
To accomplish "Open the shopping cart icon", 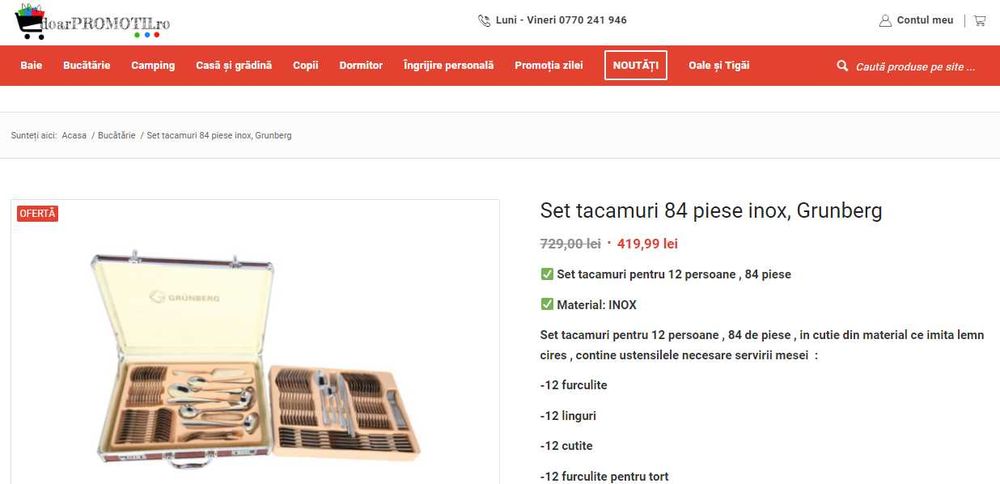I will click(979, 20).
